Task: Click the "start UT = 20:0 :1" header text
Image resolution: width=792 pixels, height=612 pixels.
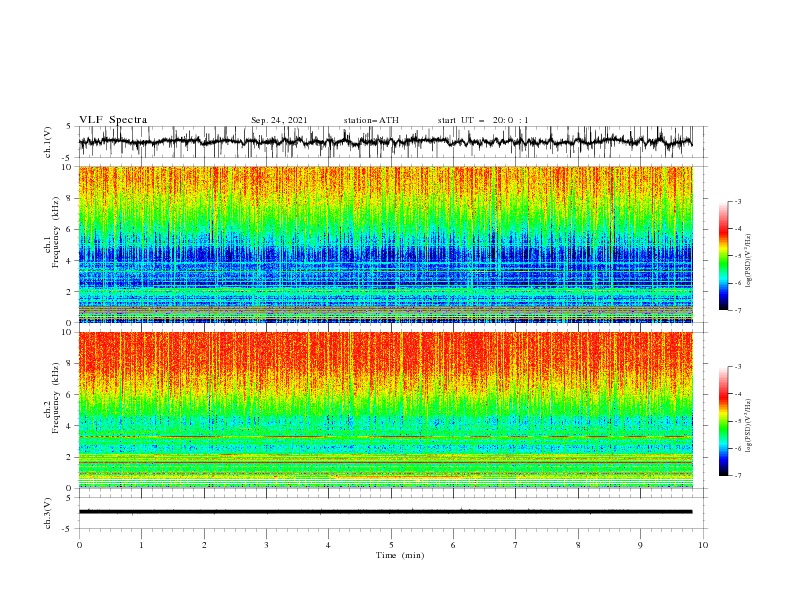Action: pyautogui.click(x=483, y=120)
